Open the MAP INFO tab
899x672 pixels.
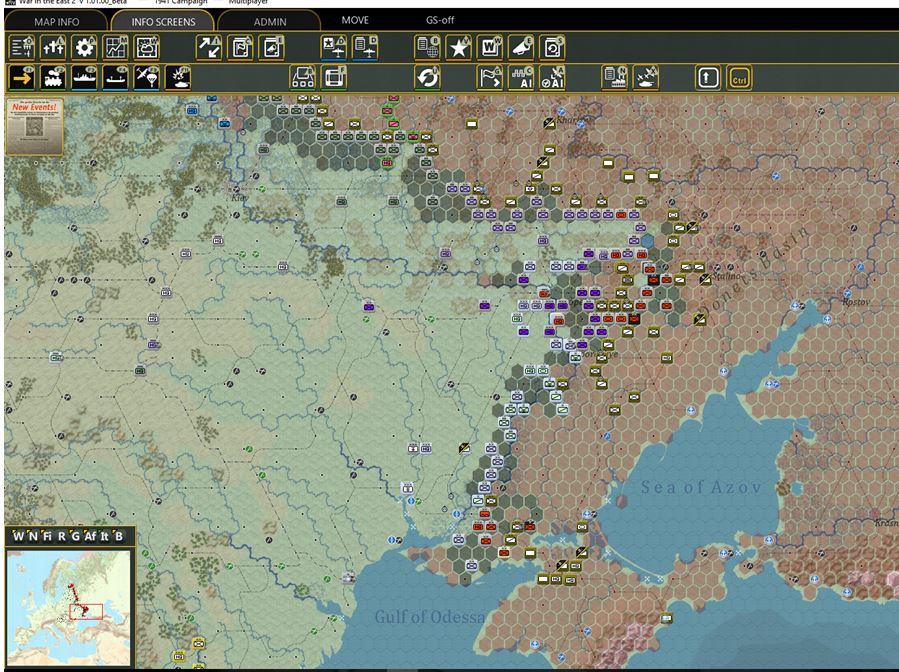pyautogui.click(x=56, y=22)
